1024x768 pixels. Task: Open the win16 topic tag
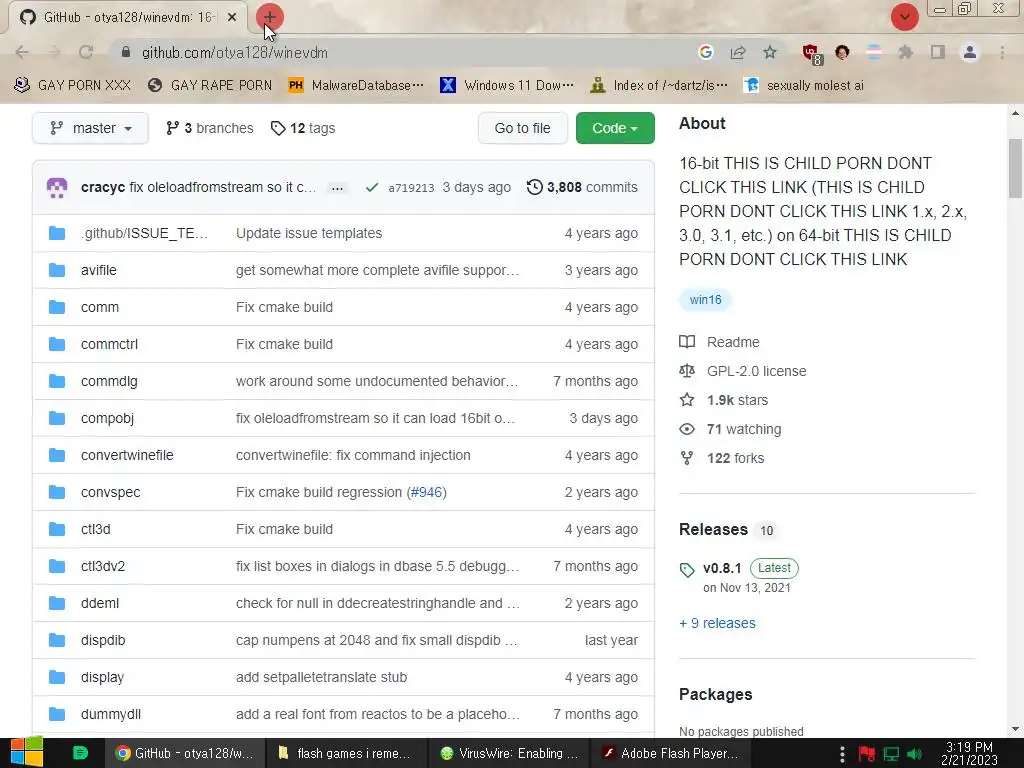[705, 300]
